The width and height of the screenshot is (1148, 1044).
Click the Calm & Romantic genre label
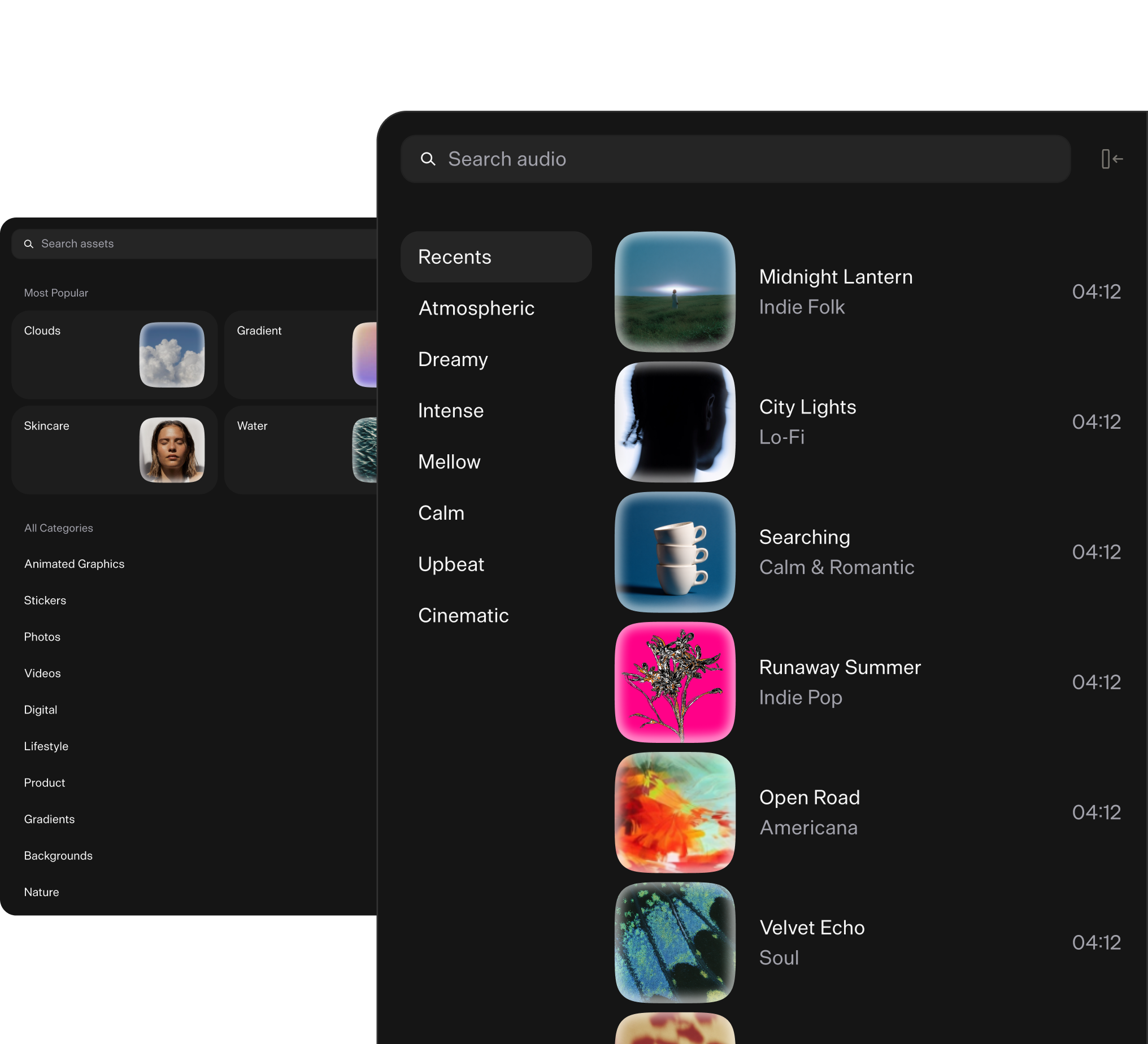[x=837, y=567]
